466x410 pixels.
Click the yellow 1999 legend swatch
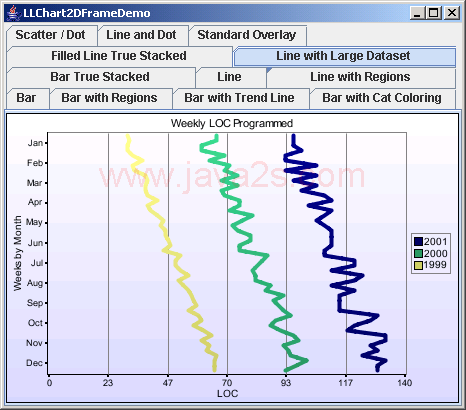pos(418,265)
